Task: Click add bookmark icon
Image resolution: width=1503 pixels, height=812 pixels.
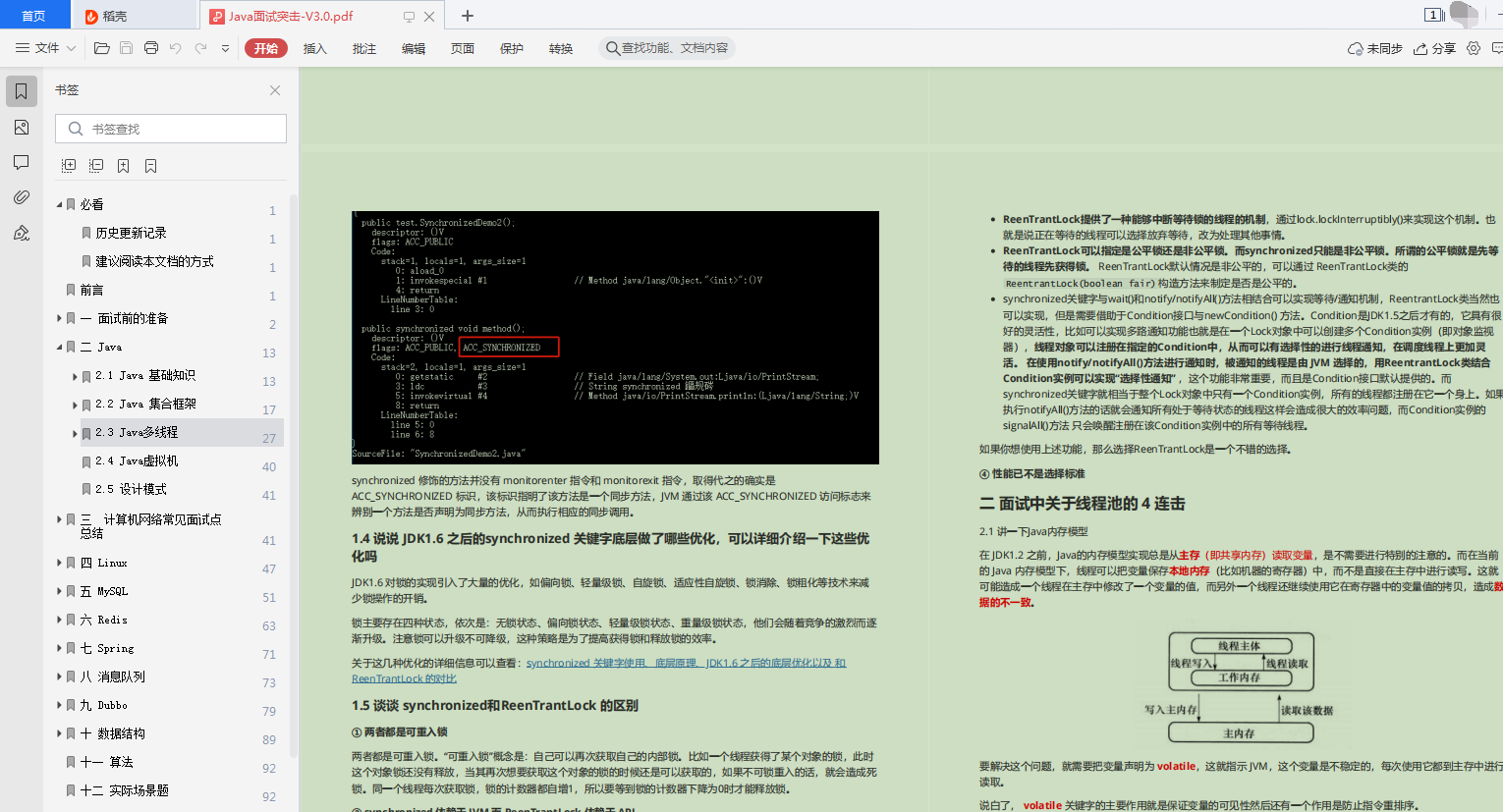Action: tap(124, 166)
